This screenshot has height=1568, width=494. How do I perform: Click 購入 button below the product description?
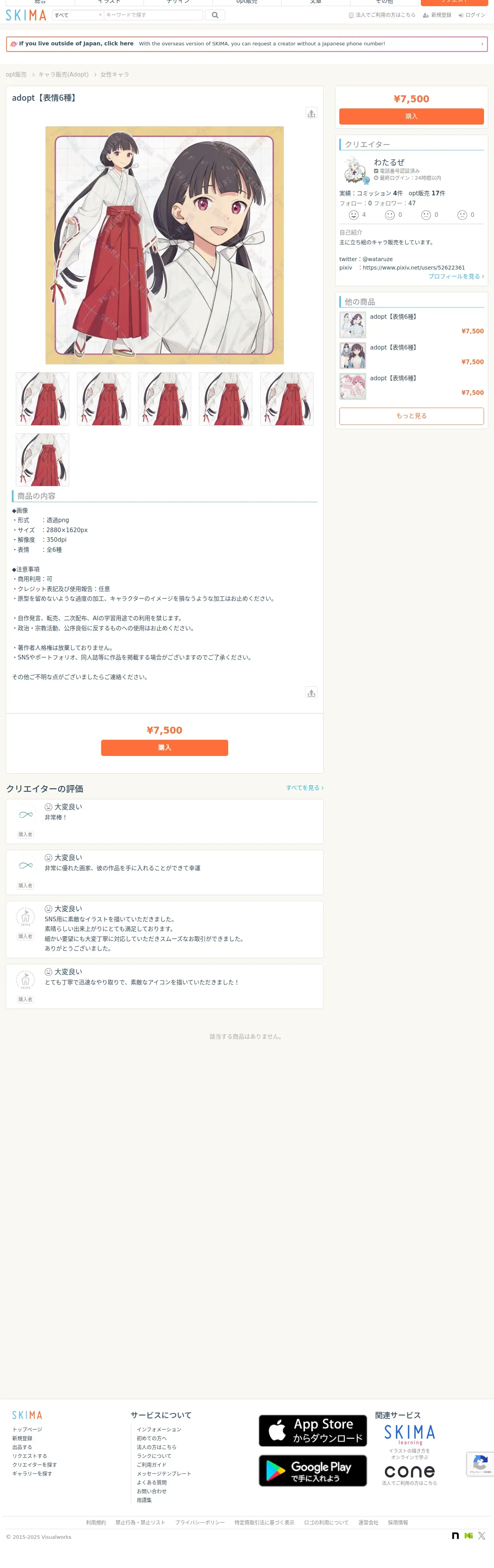click(x=164, y=748)
